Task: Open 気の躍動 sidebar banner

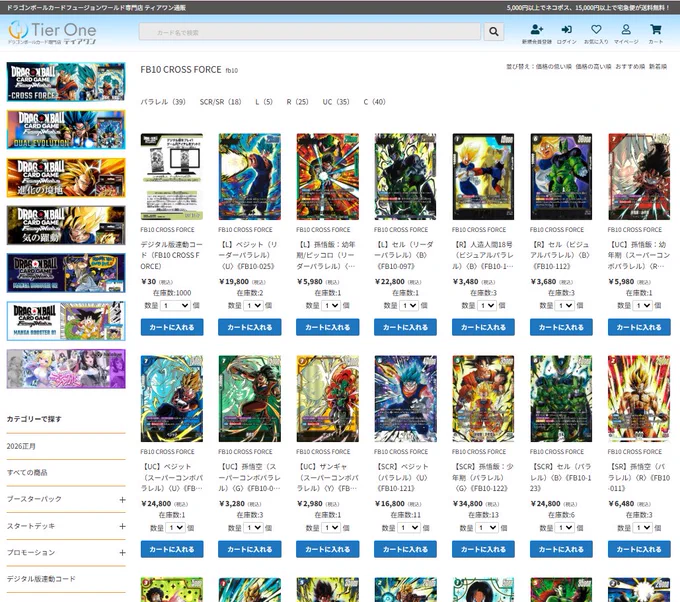Action: 66,225
